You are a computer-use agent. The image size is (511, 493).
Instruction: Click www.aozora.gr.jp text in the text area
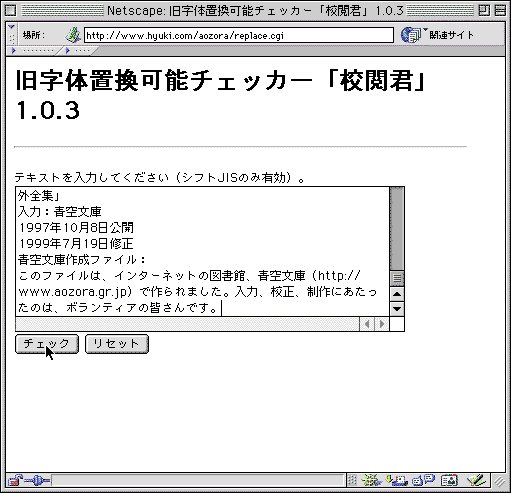pos(73,292)
